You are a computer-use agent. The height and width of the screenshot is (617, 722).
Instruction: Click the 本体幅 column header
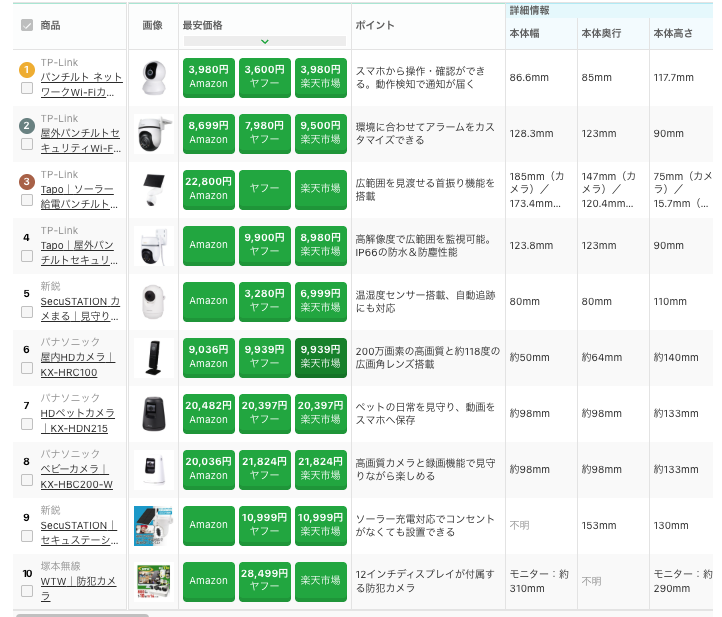pyautogui.click(x=525, y=33)
